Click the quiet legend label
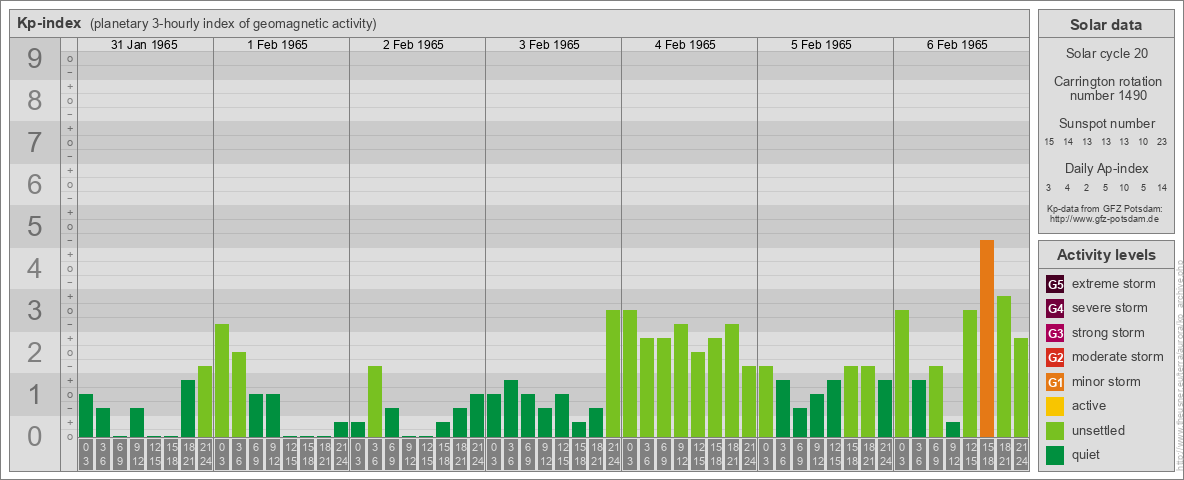 (x=1087, y=455)
